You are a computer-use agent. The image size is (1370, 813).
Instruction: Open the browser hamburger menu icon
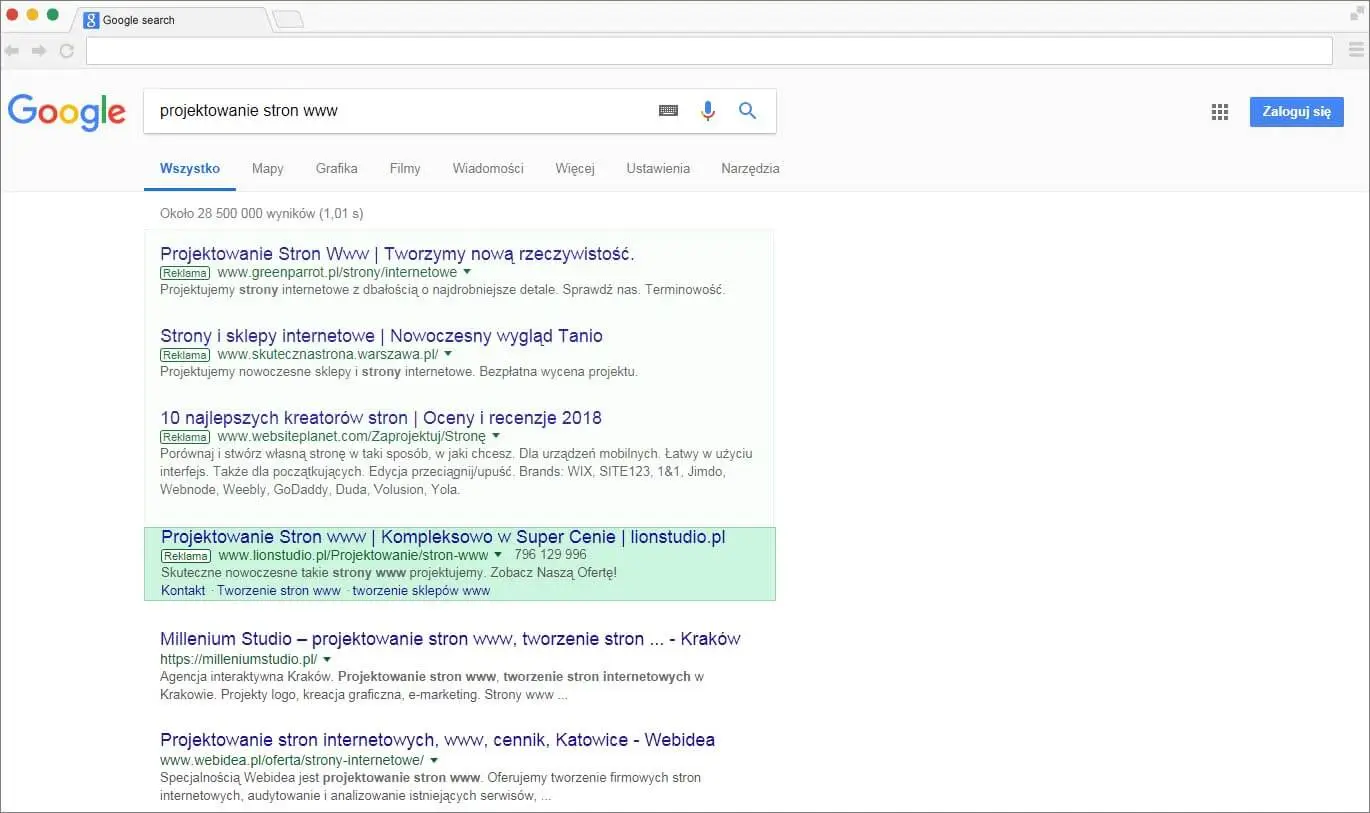pos(1356,50)
